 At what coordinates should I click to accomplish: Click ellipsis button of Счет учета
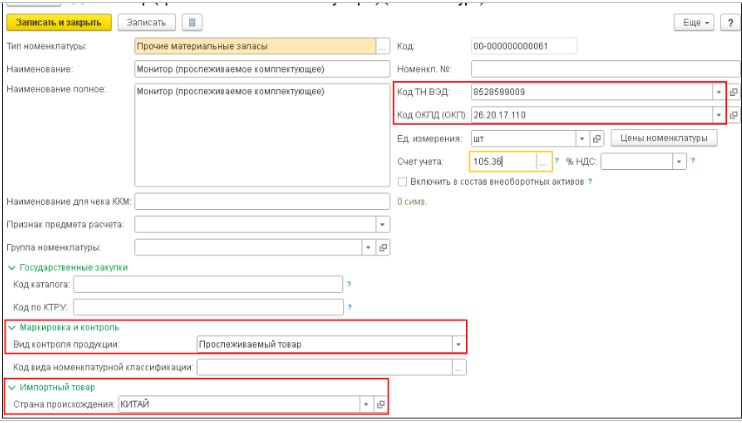(x=544, y=161)
